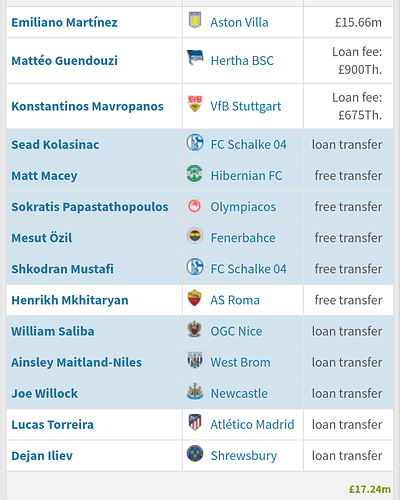This screenshot has height=500, width=400.
Task: Click the VfB Stuttgart crest icon
Action: (x=195, y=103)
